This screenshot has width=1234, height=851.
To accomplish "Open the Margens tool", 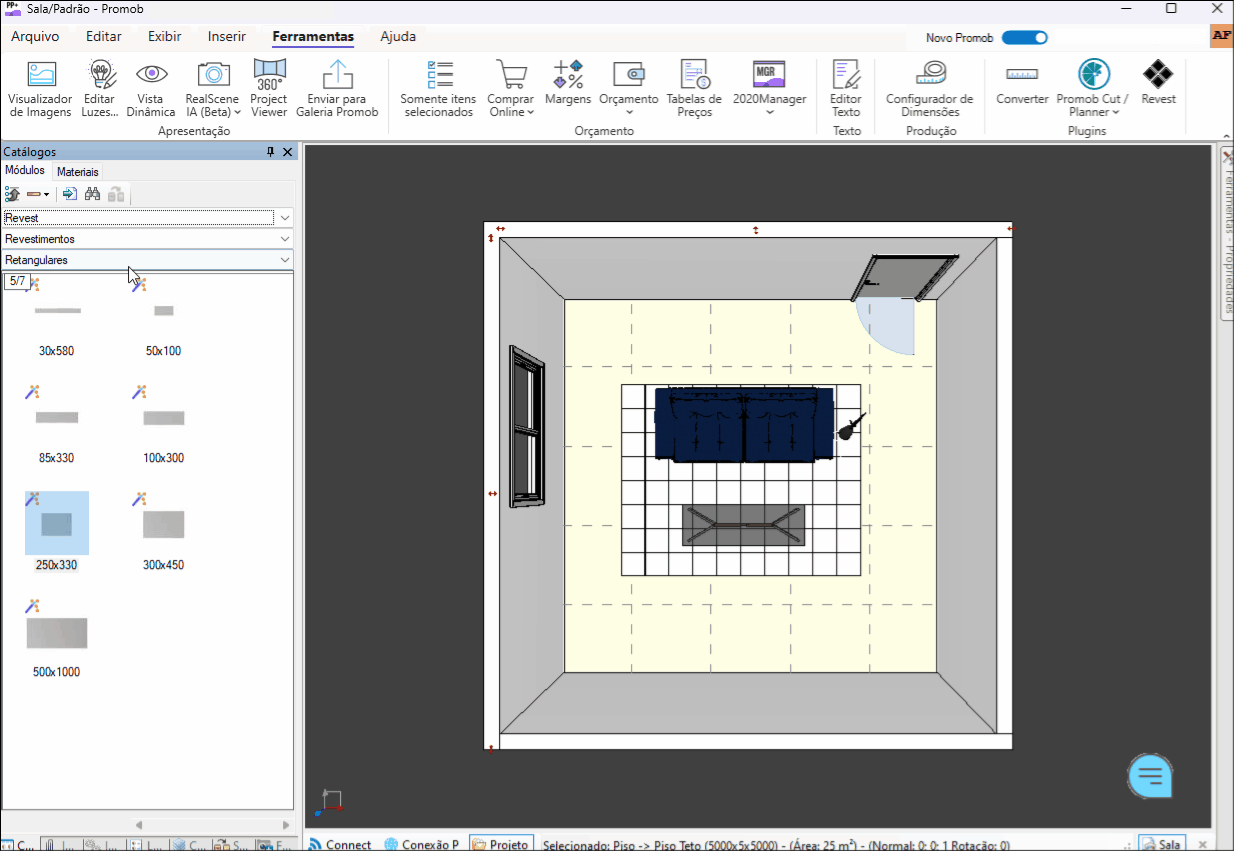I will pyautogui.click(x=568, y=74).
